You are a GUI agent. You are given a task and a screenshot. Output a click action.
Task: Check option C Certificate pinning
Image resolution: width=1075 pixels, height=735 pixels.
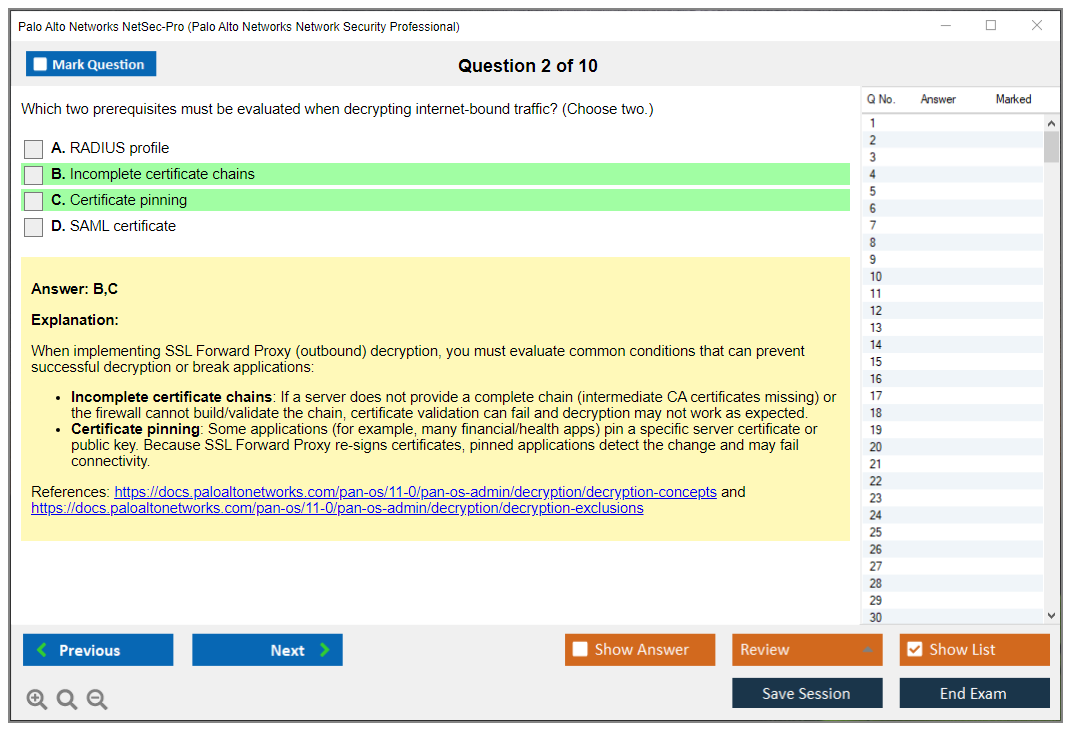34,201
